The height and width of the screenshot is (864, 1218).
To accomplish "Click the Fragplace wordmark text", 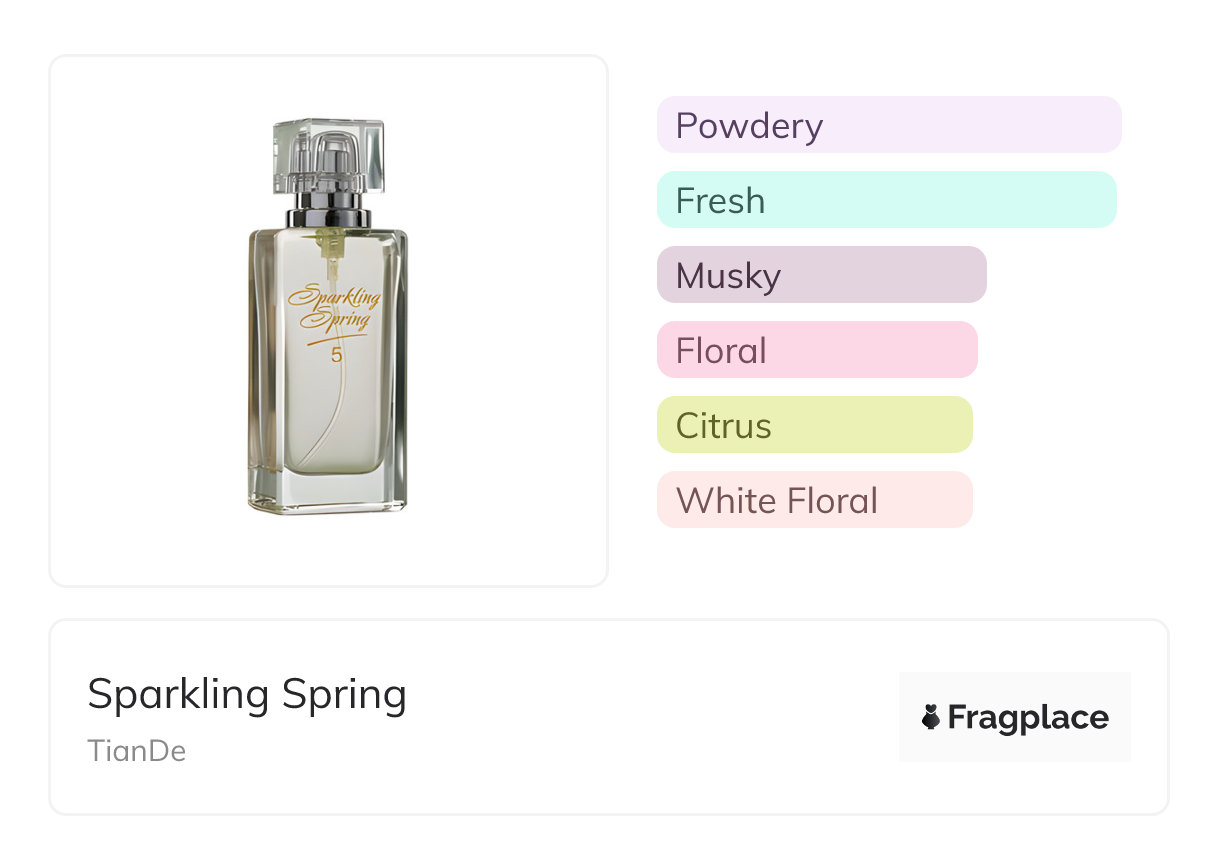I will (1028, 717).
